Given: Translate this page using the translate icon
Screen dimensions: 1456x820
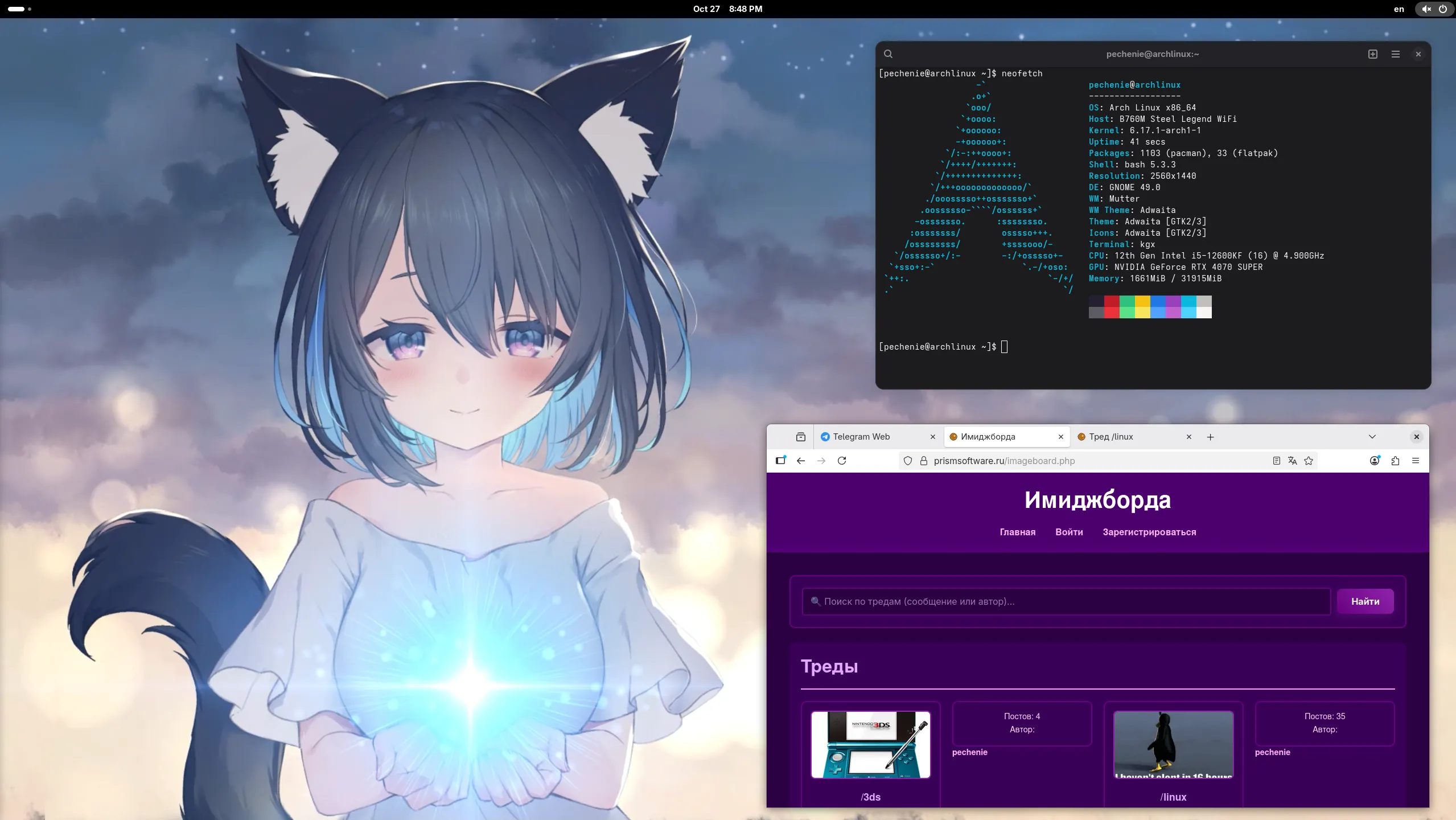Looking at the screenshot, I should point(1293,461).
